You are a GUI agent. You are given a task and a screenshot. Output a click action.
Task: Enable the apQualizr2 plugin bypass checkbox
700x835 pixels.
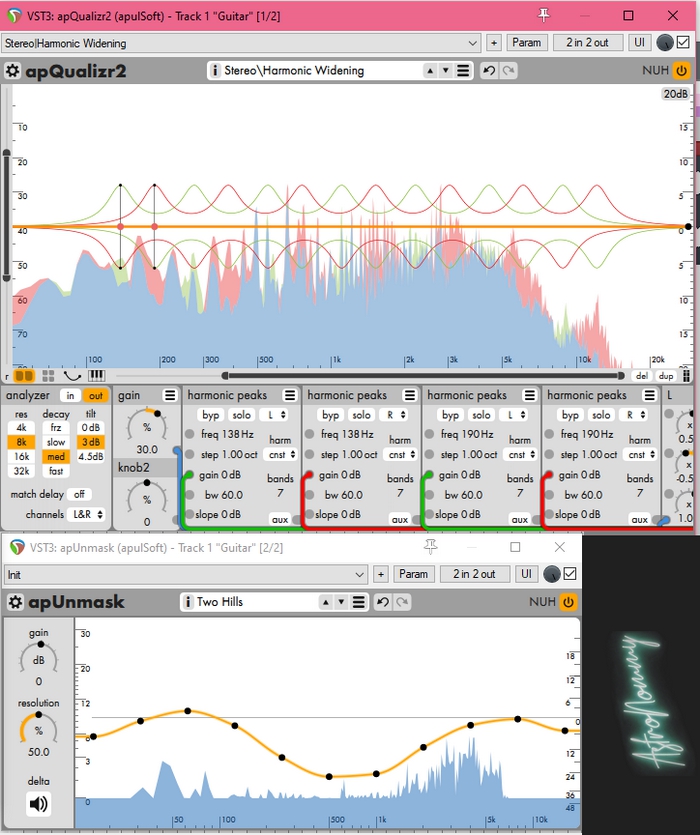pyautogui.click(x=683, y=42)
